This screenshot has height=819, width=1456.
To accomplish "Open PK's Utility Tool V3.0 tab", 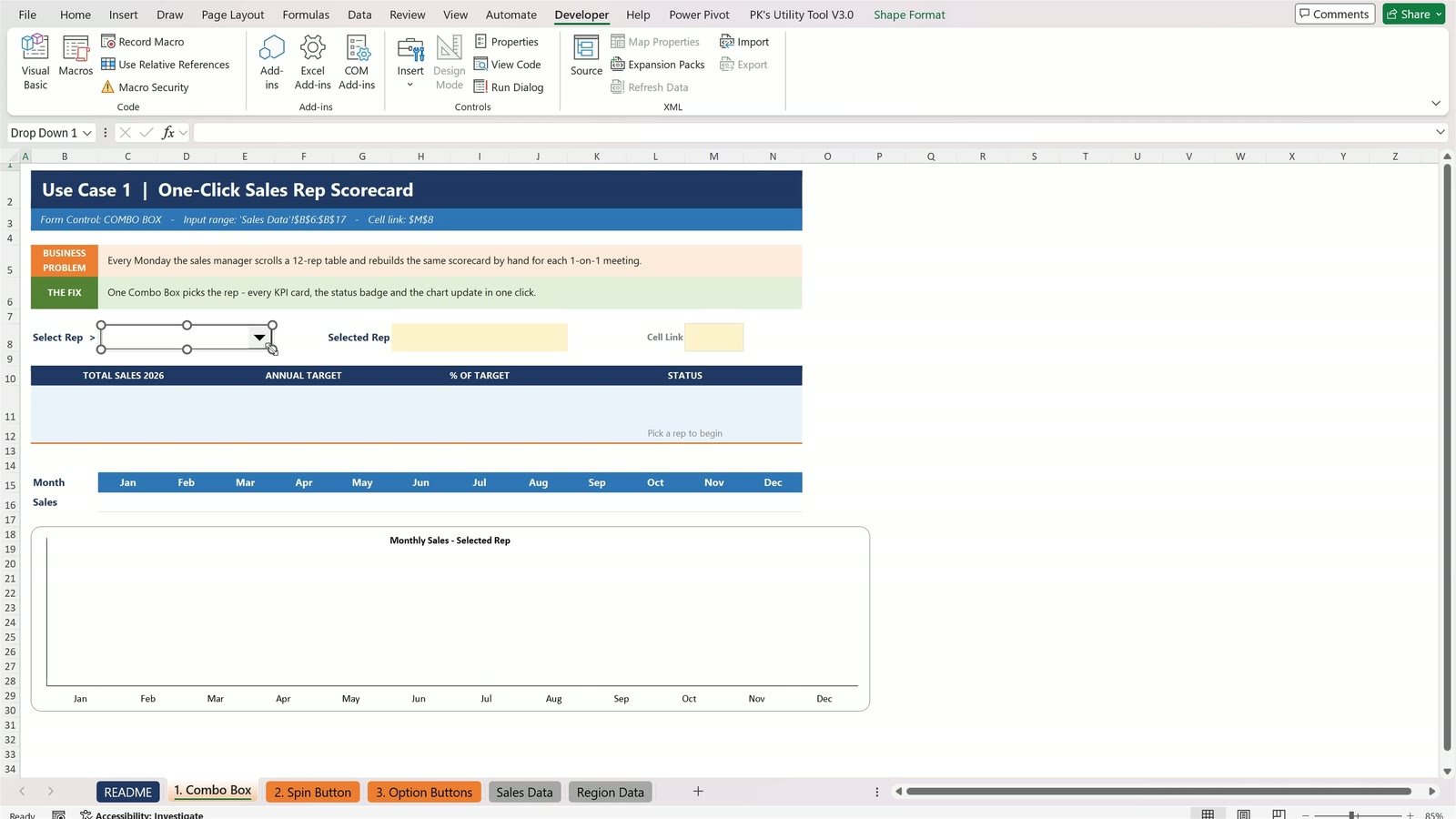I will coord(802,15).
